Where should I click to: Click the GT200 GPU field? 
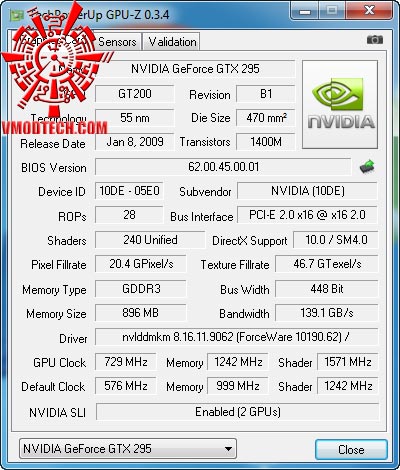pyautogui.click(x=135, y=94)
